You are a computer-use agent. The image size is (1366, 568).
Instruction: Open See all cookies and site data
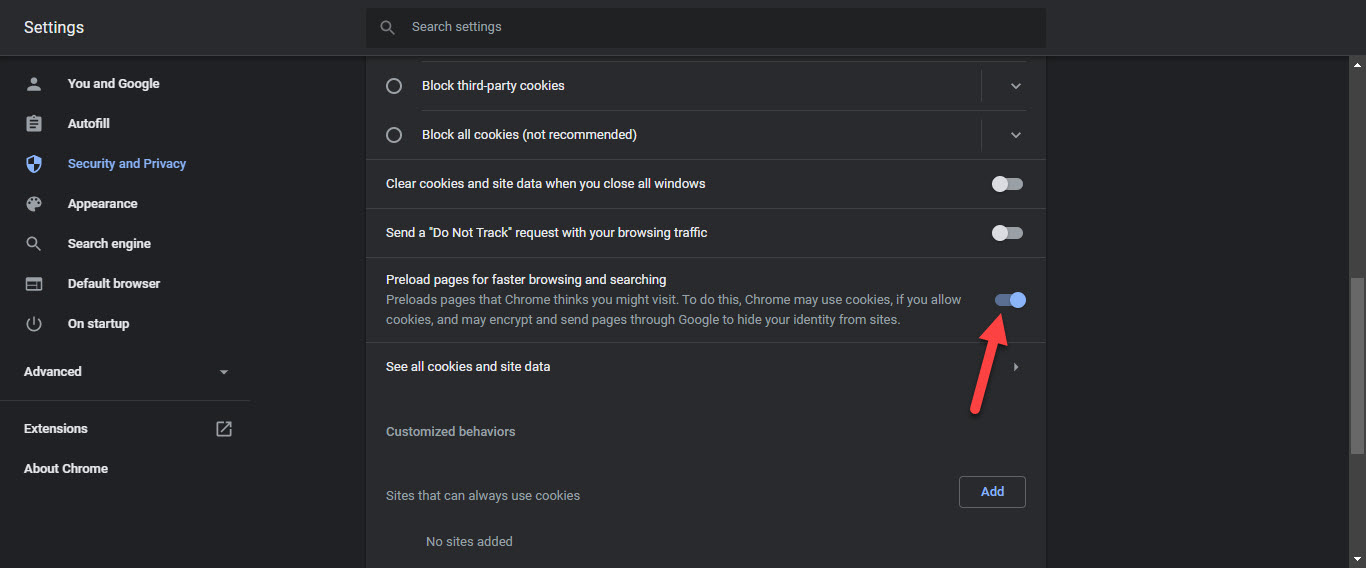coord(700,367)
